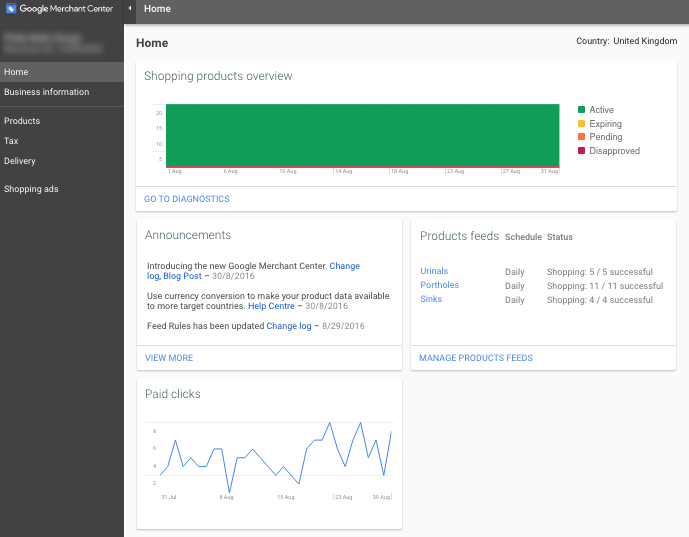The width and height of the screenshot is (689, 537).
Task: Open the Blog Post announcement link
Action: (182, 276)
